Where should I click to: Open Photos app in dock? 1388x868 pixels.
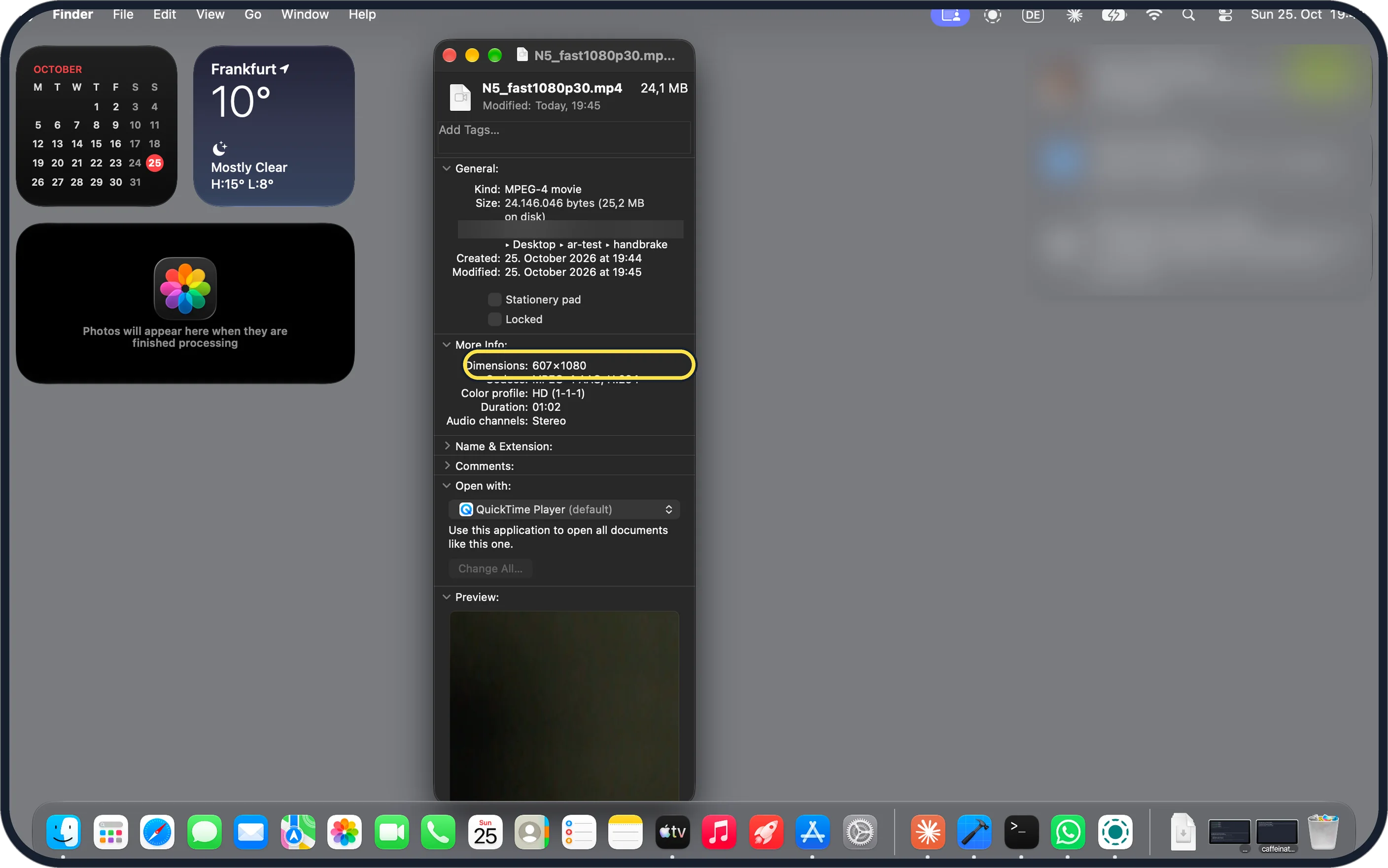345,832
